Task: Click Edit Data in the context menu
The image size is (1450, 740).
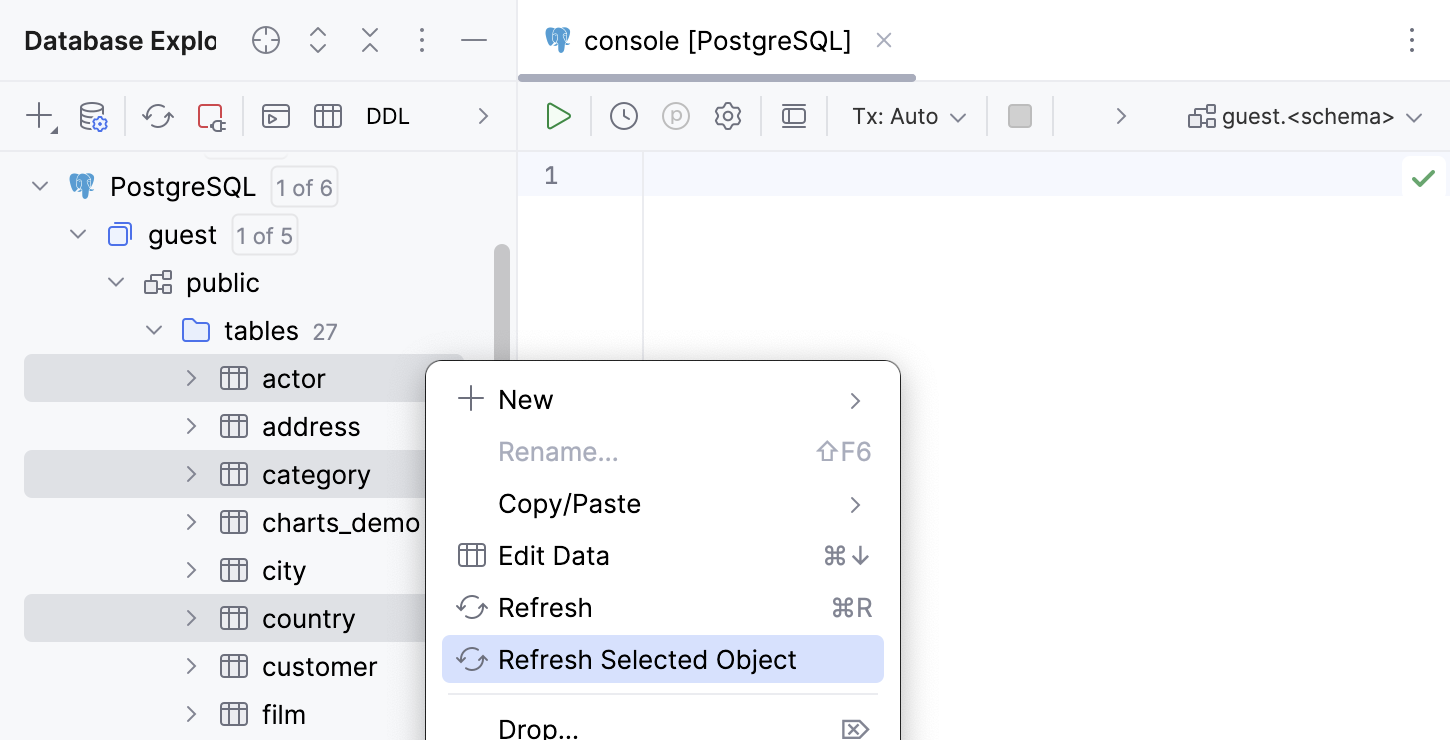Action: coord(553,555)
